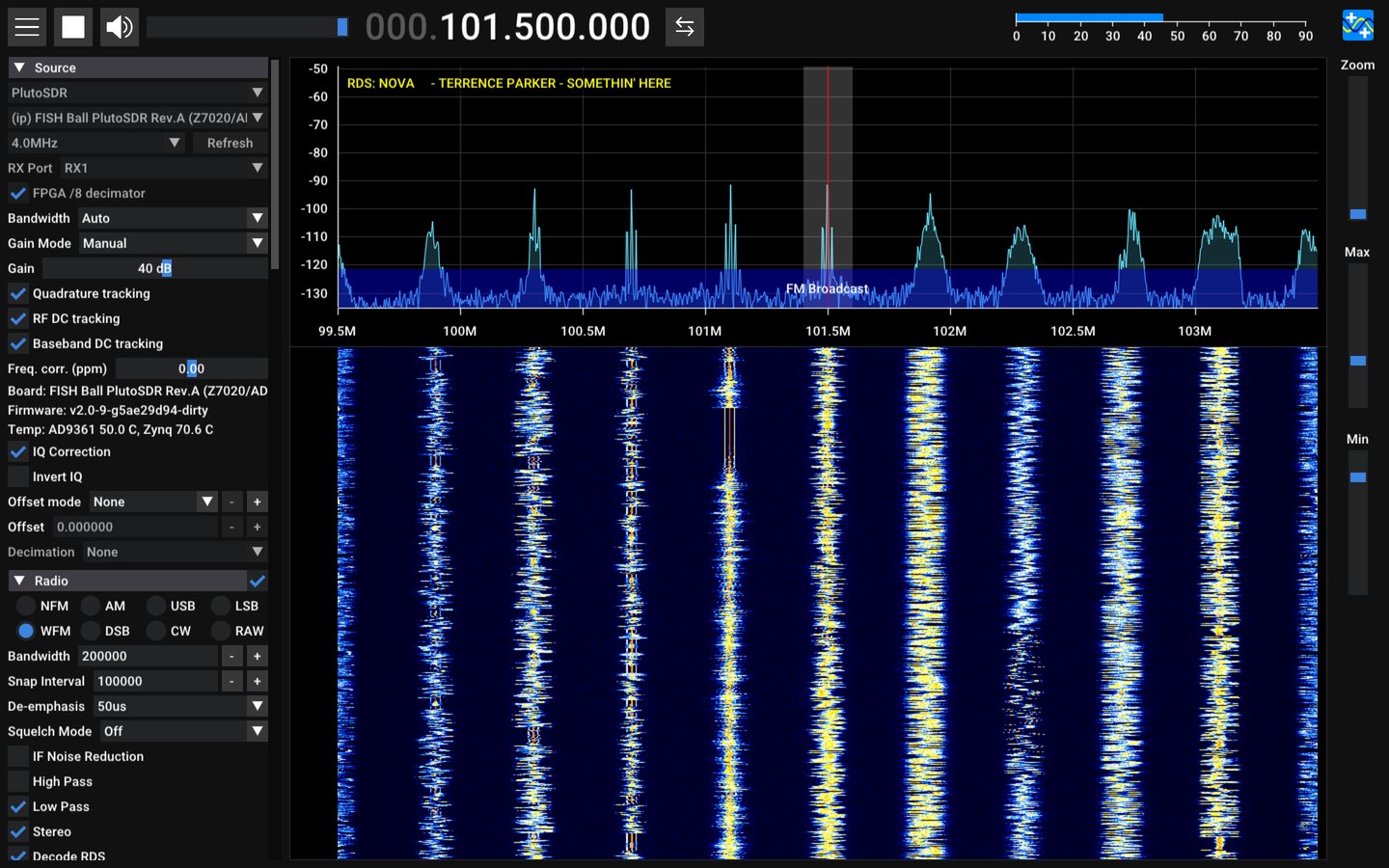The height and width of the screenshot is (868, 1389).
Task: Enable IF Noise Reduction
Action: click(x=18, y=756)
